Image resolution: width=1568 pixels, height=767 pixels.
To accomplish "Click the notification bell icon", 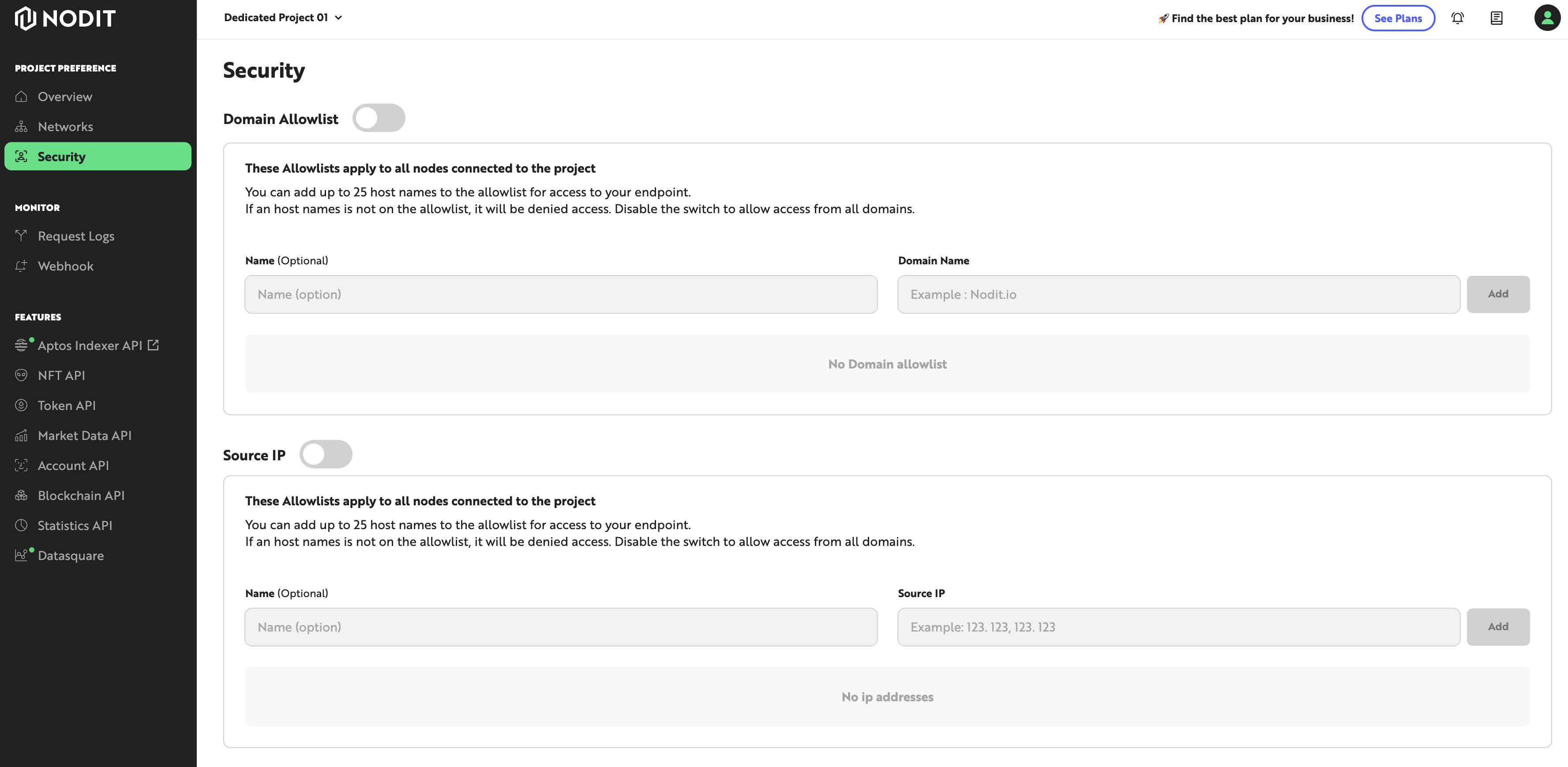I will click(x=1457, y=18).
